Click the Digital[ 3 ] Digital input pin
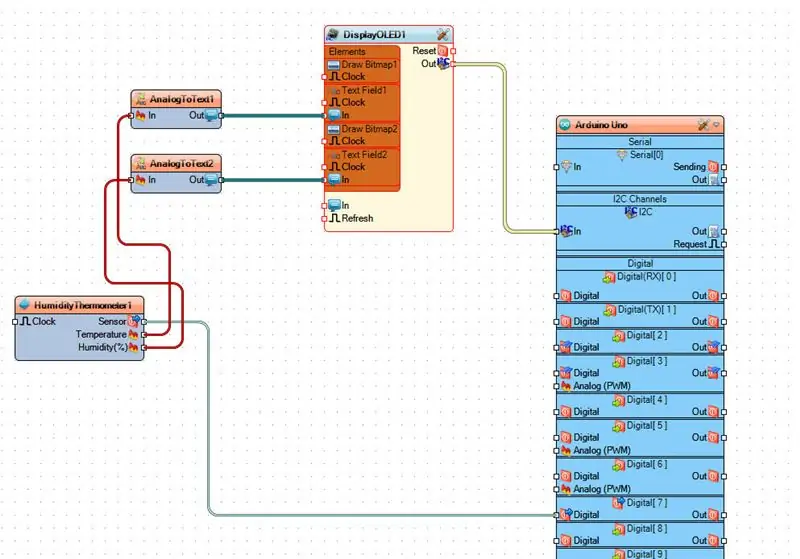Screen dimensions: 800x559 pyautogui.click(x=556, y=373)
